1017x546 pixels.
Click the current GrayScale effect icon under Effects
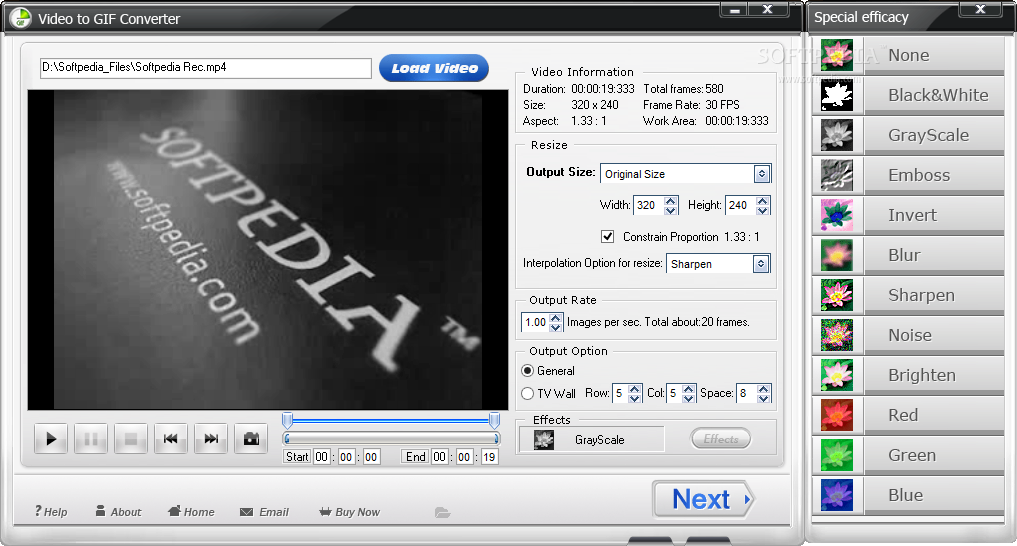point(544,440)
